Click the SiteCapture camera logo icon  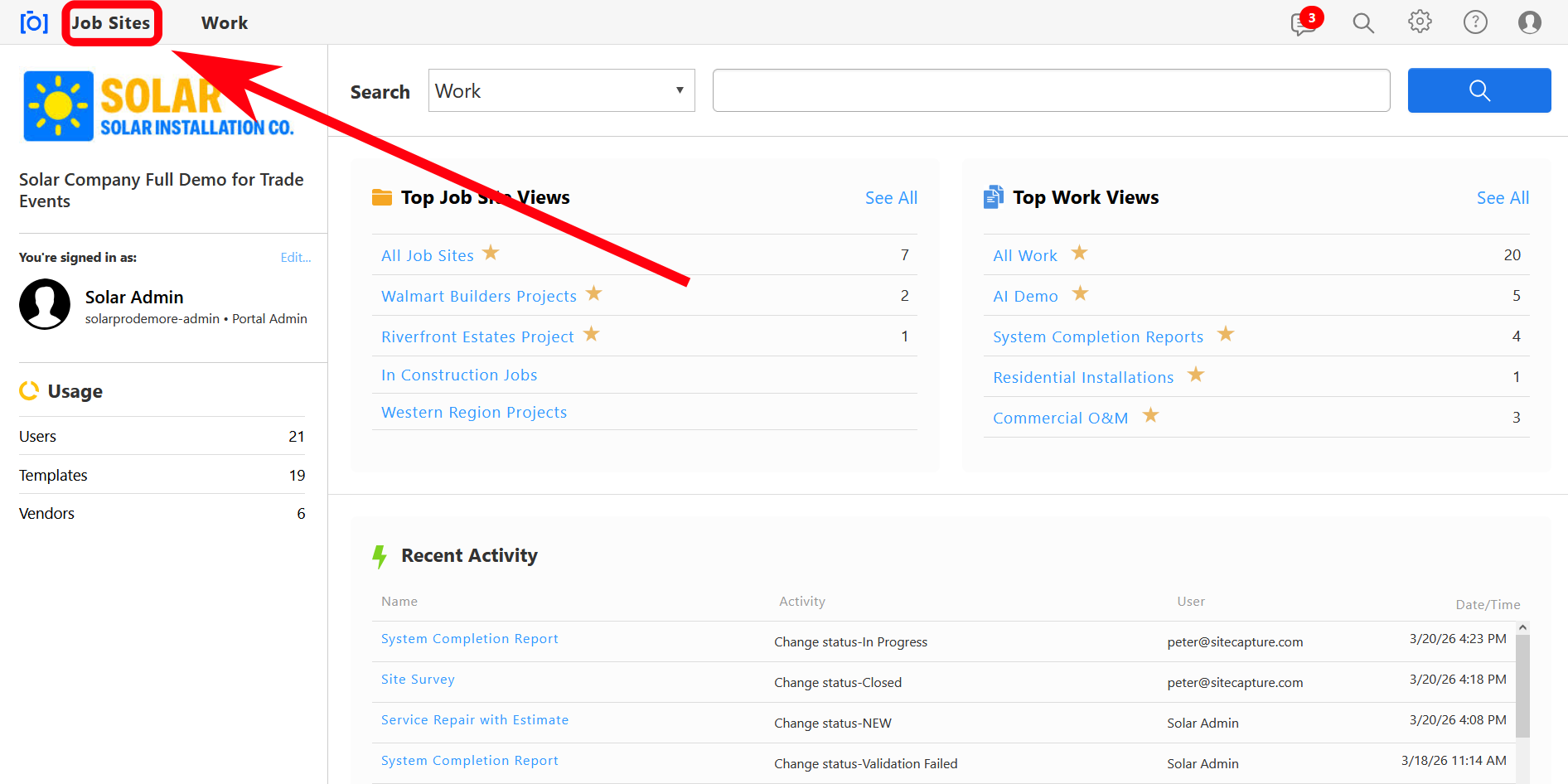click(34, 22)
